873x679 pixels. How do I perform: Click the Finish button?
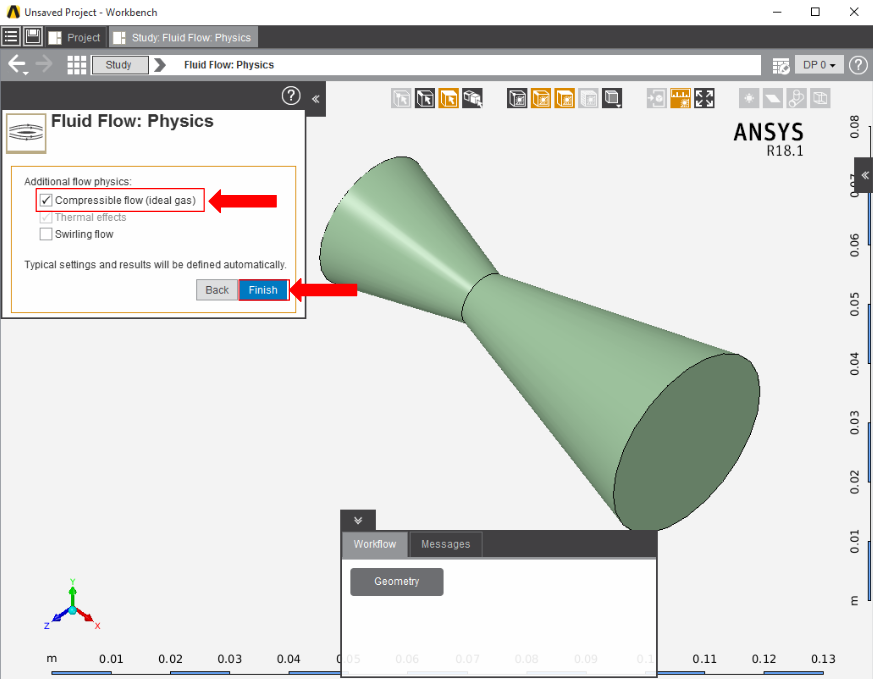(x=263, y=290)
